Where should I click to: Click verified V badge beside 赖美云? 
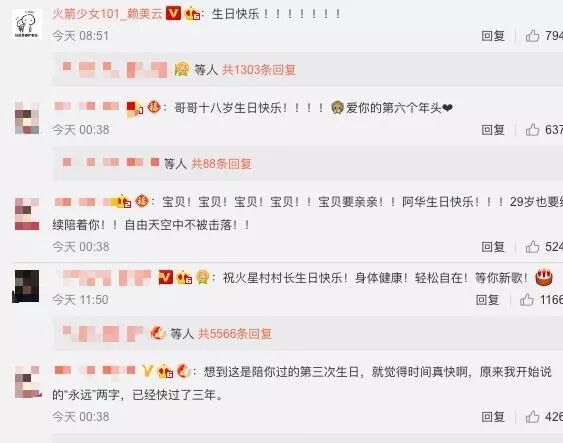173,14
